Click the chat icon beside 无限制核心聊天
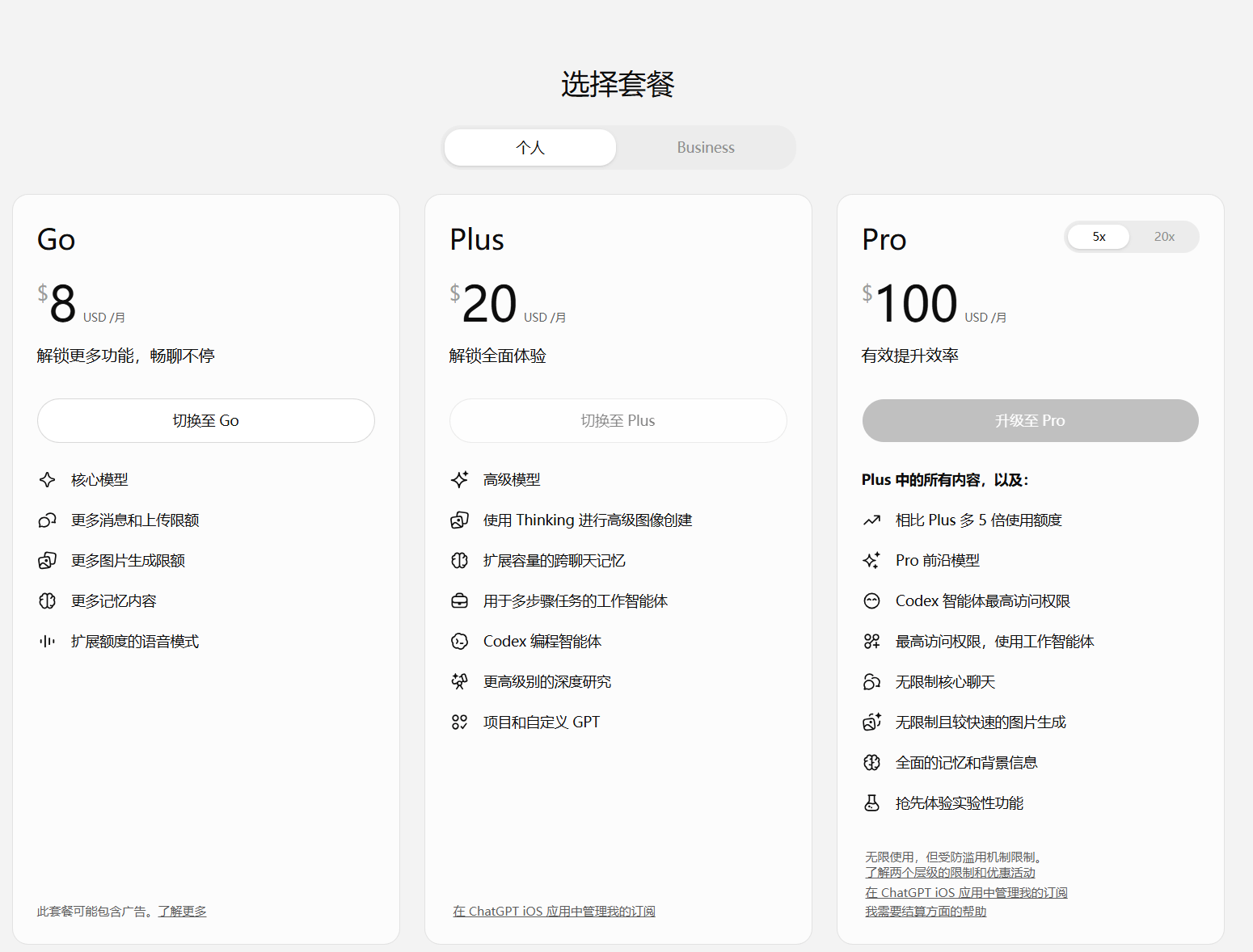The width and height of the screenshot is (1253, 952). coord(872,682)
